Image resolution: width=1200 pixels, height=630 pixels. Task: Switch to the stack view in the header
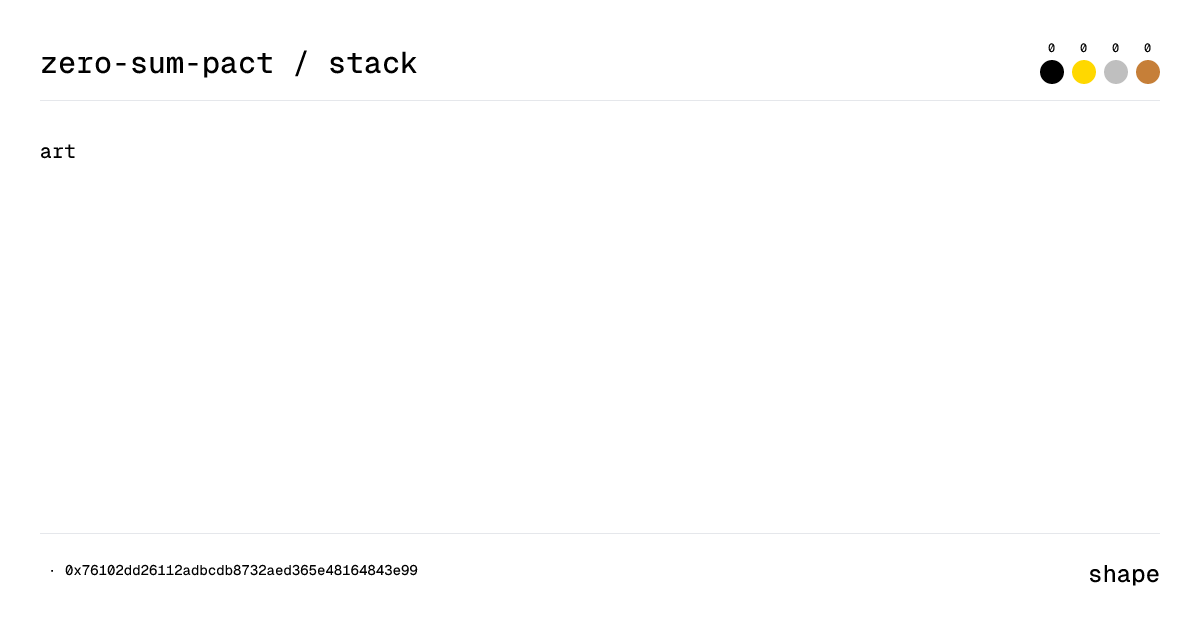[373, 63]
